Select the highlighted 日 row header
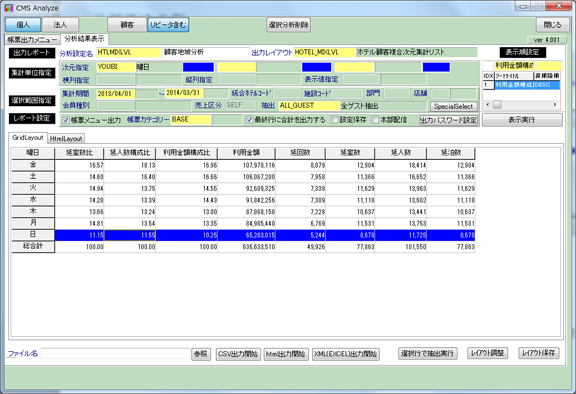The height and width of the screenshot is (394, 576). (33, 235)
